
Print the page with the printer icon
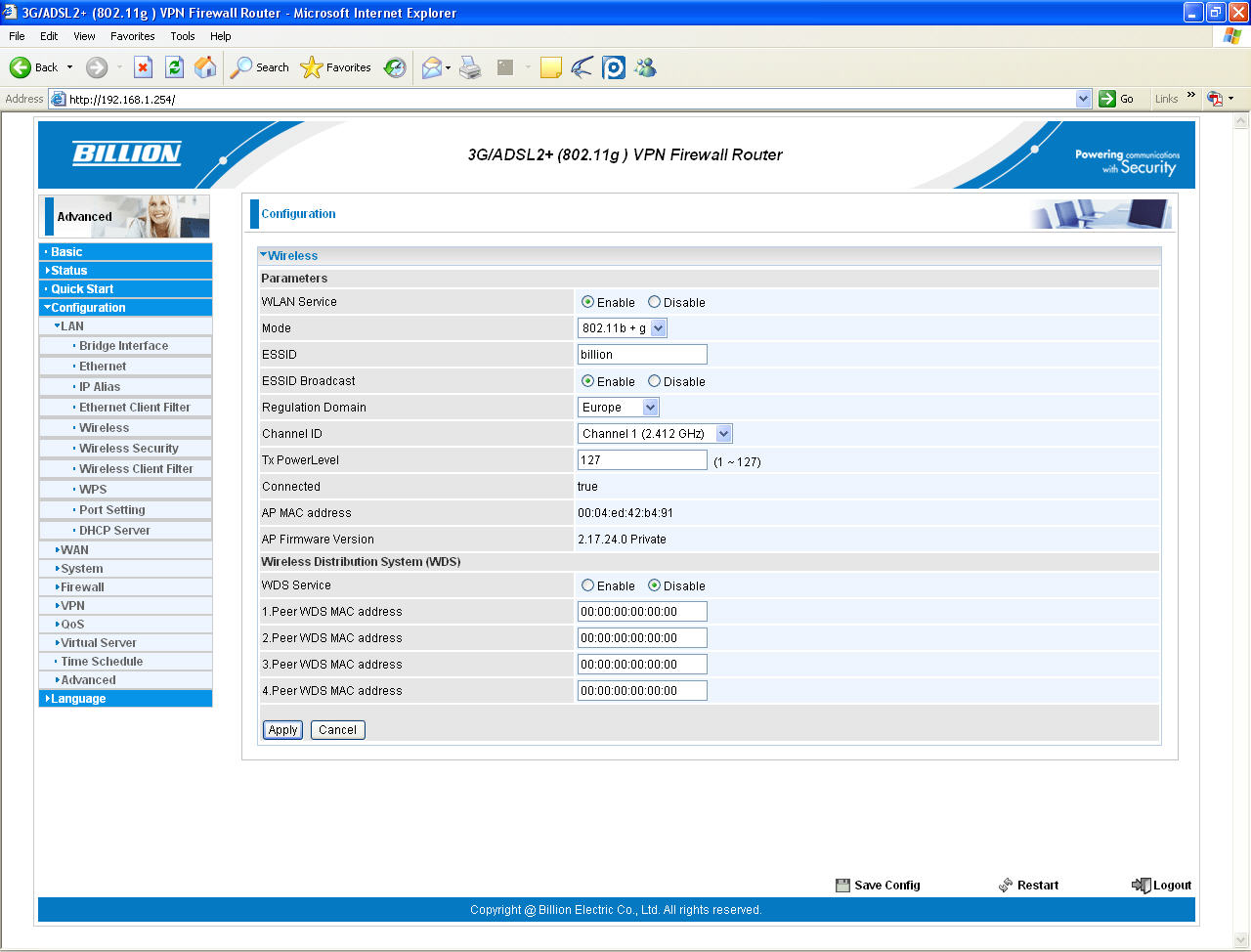coord(470,67)
